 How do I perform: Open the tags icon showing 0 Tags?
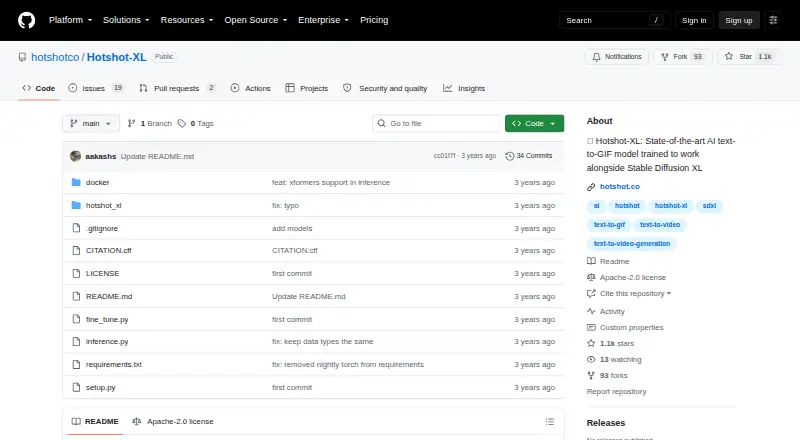point(182,124)
